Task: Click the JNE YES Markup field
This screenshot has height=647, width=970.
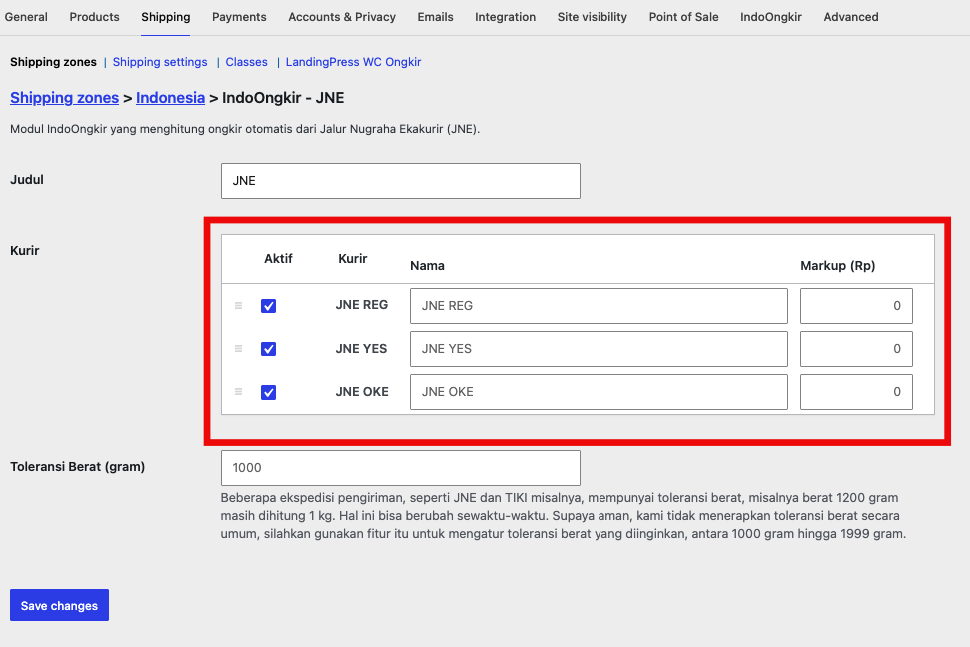Action: pos(856,349)
